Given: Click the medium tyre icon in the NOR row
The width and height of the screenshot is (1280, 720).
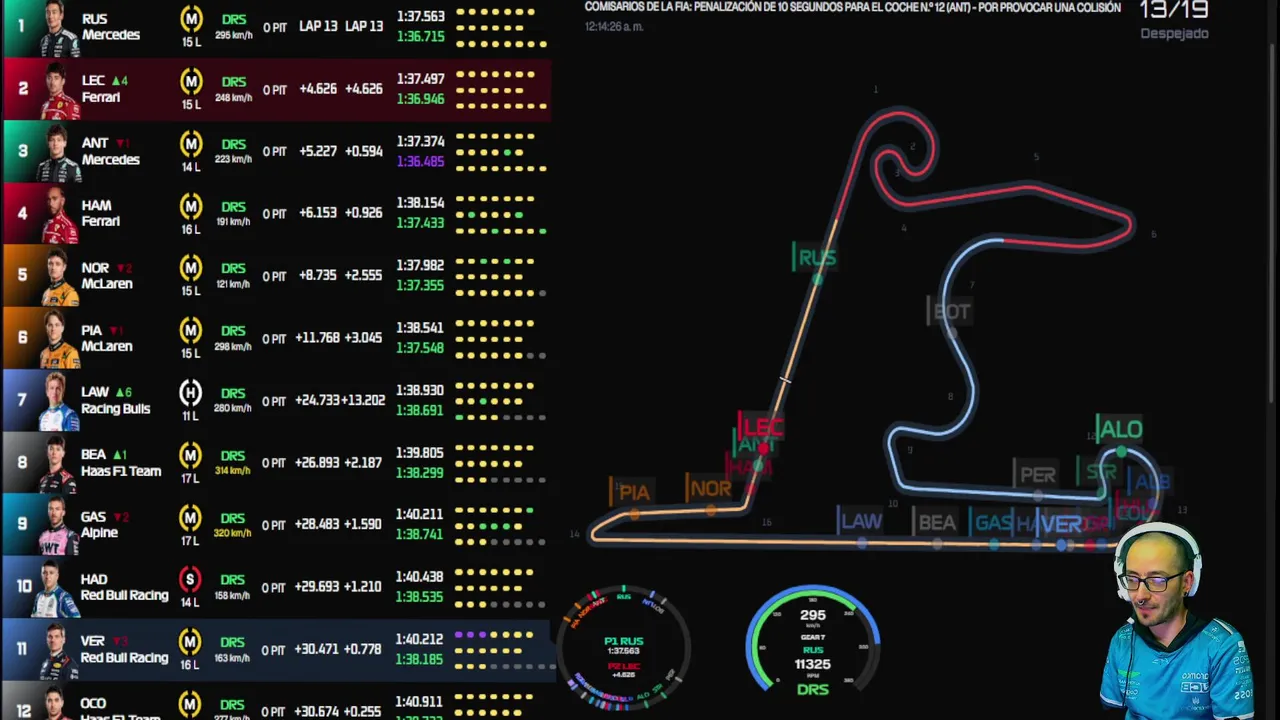Looking at the screenshot, I should pos(190,268).
